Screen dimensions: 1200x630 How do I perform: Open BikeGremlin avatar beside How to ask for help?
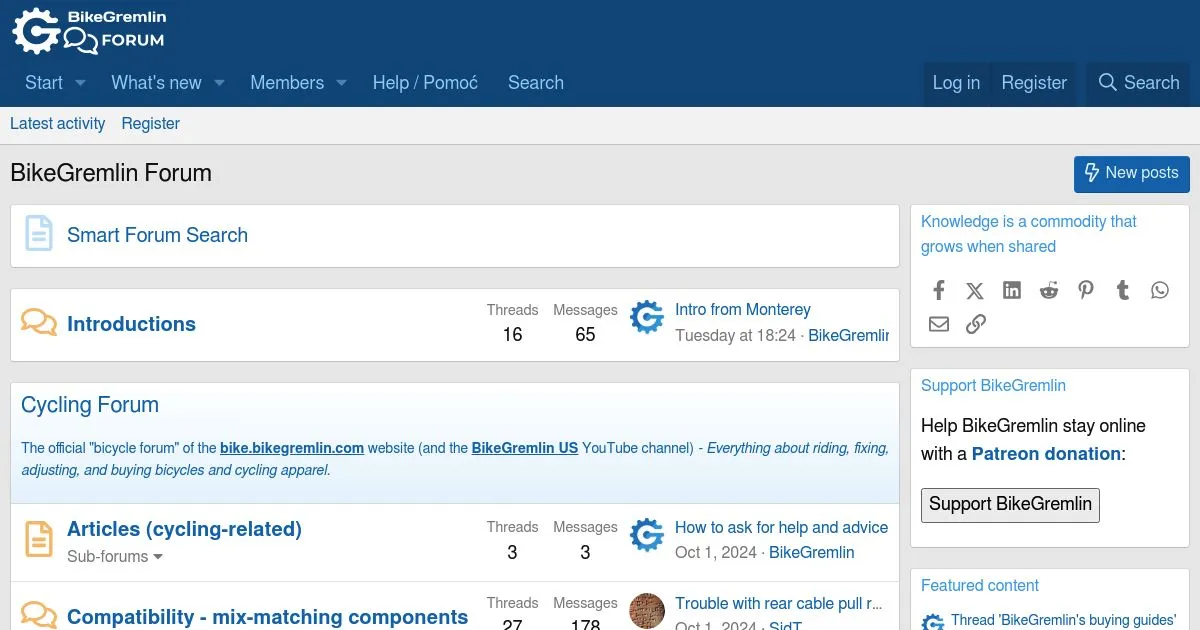tap(647, 536)
